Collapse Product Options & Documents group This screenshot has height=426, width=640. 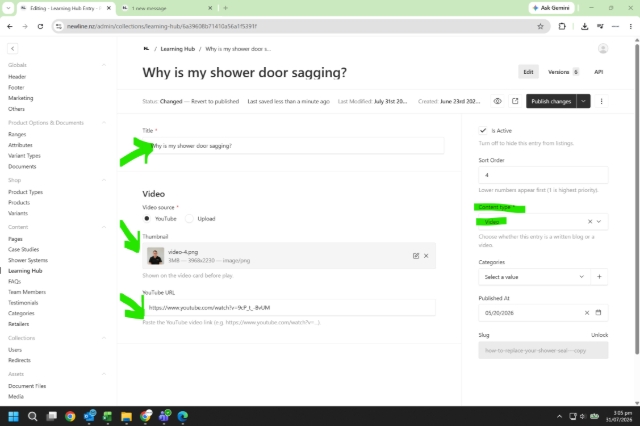click(x=104, y=122)
